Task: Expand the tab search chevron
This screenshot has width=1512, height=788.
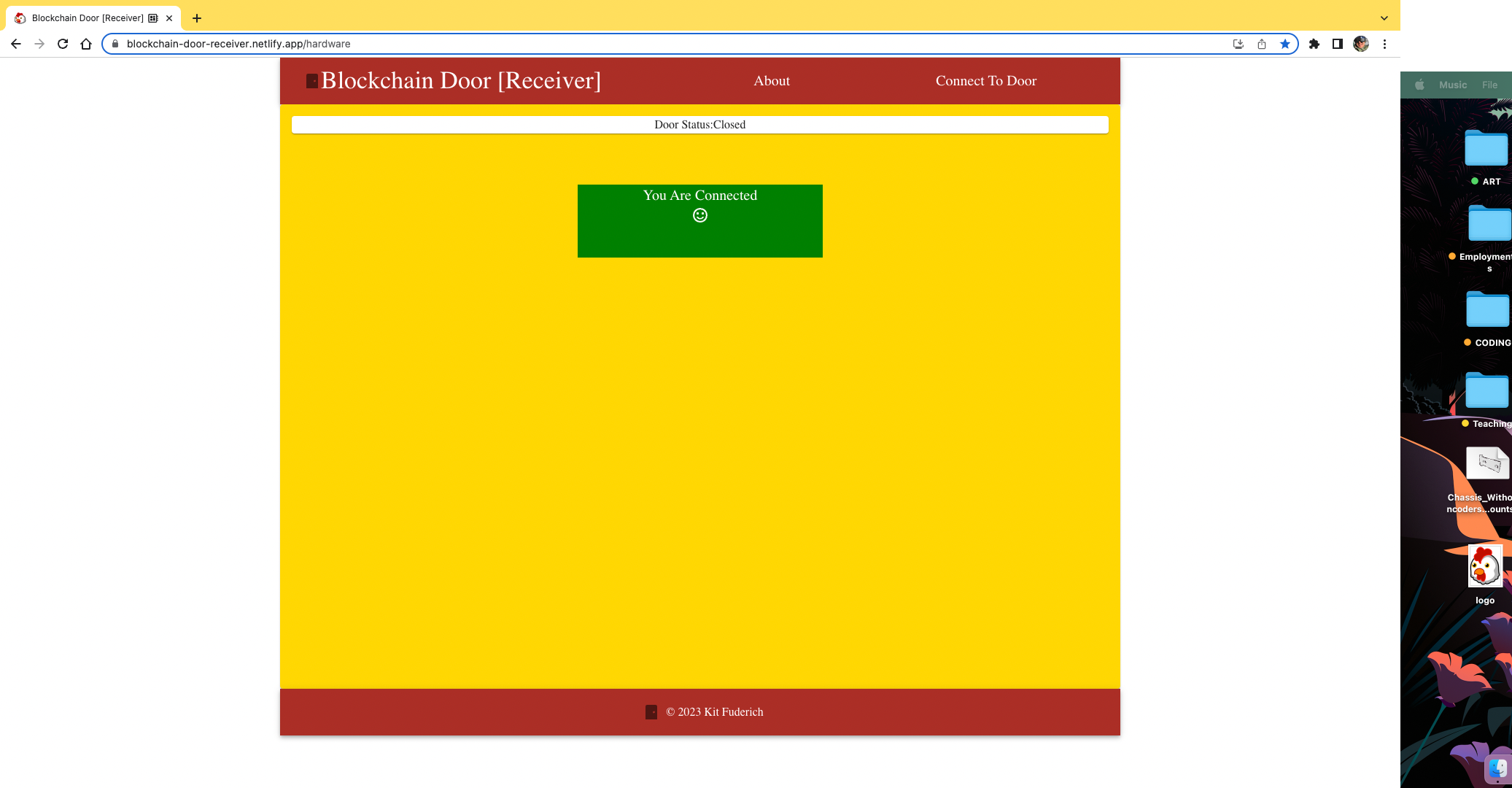Action: tap(1384, 18)
